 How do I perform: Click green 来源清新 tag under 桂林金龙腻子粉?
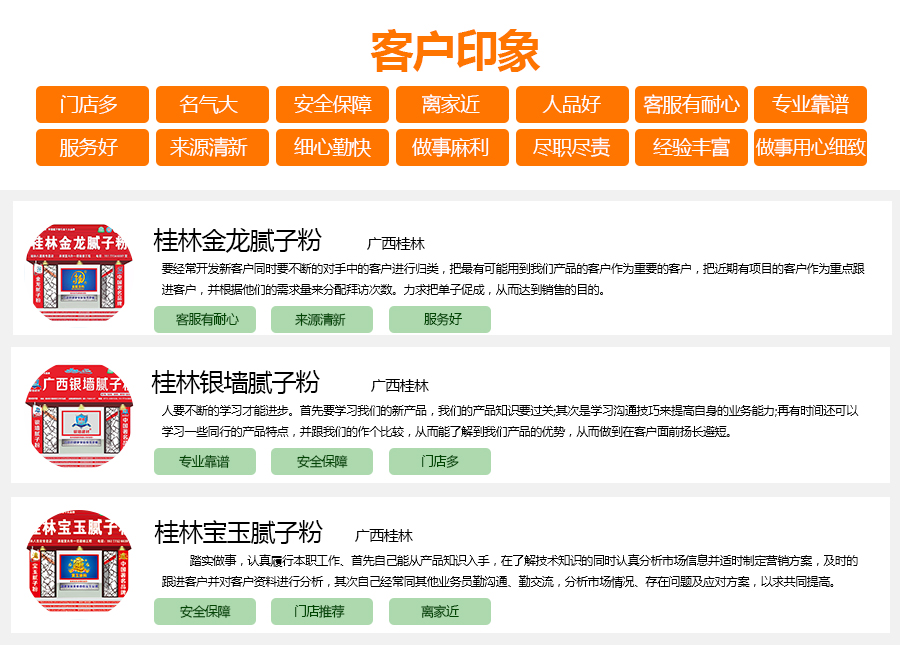322,320
